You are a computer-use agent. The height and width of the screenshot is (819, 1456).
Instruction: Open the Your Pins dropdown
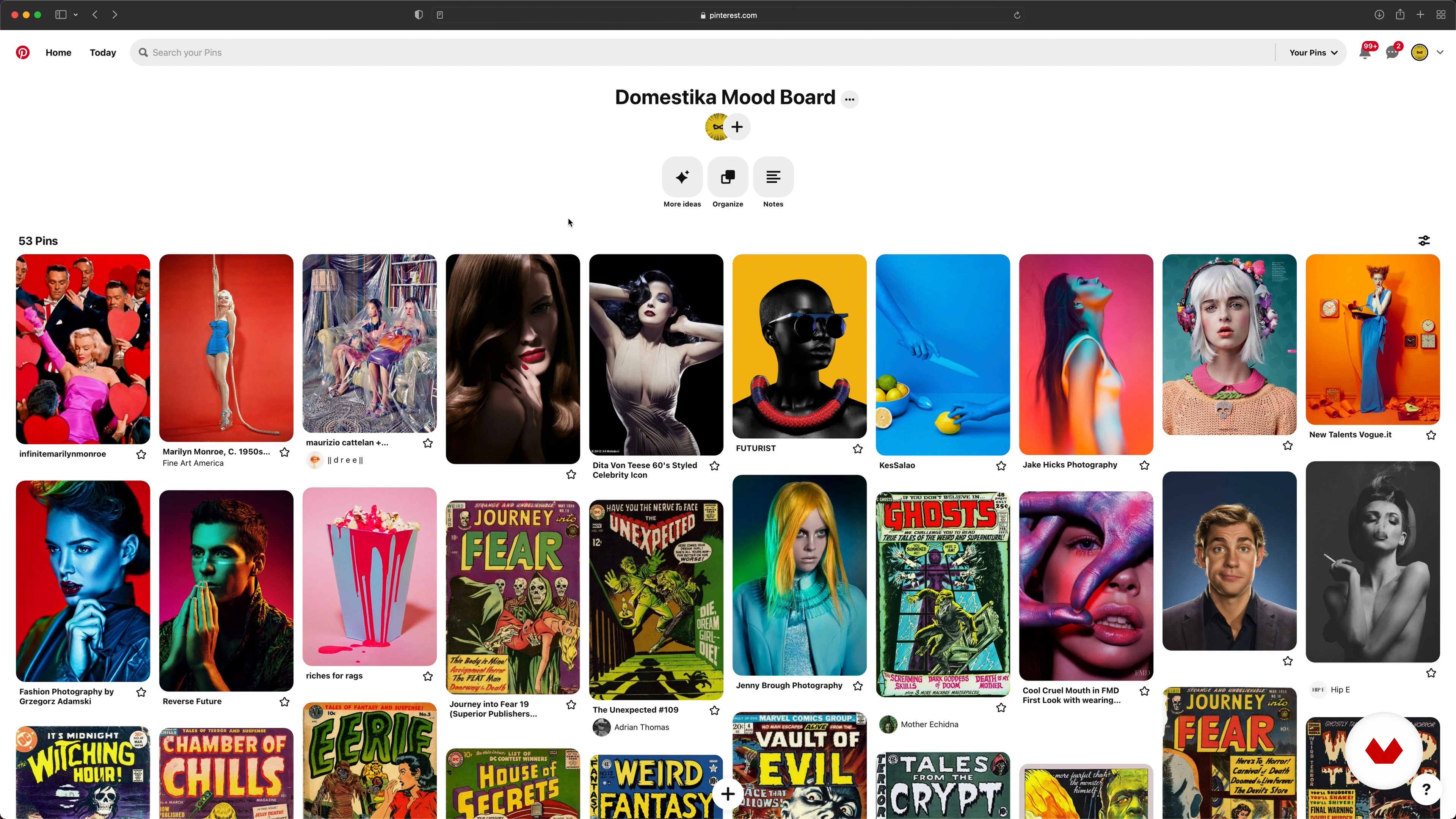pyautogui.click(x=1313, y=53)
